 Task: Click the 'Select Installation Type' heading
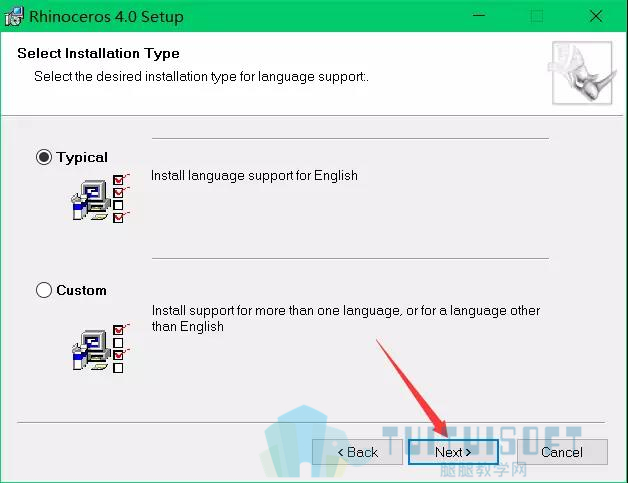click(x=98, y=53)
